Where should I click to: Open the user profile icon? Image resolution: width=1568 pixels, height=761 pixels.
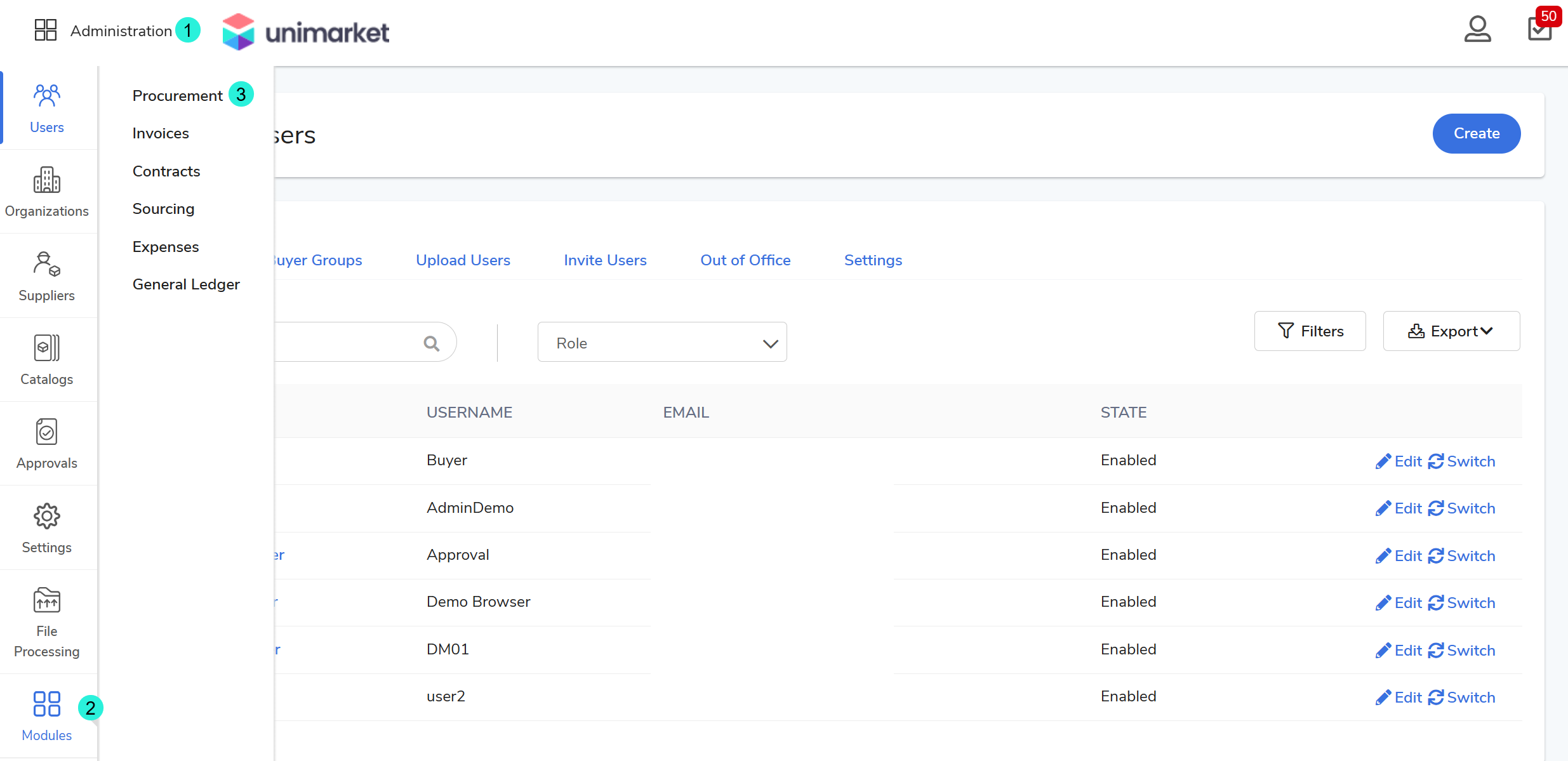1477,30
